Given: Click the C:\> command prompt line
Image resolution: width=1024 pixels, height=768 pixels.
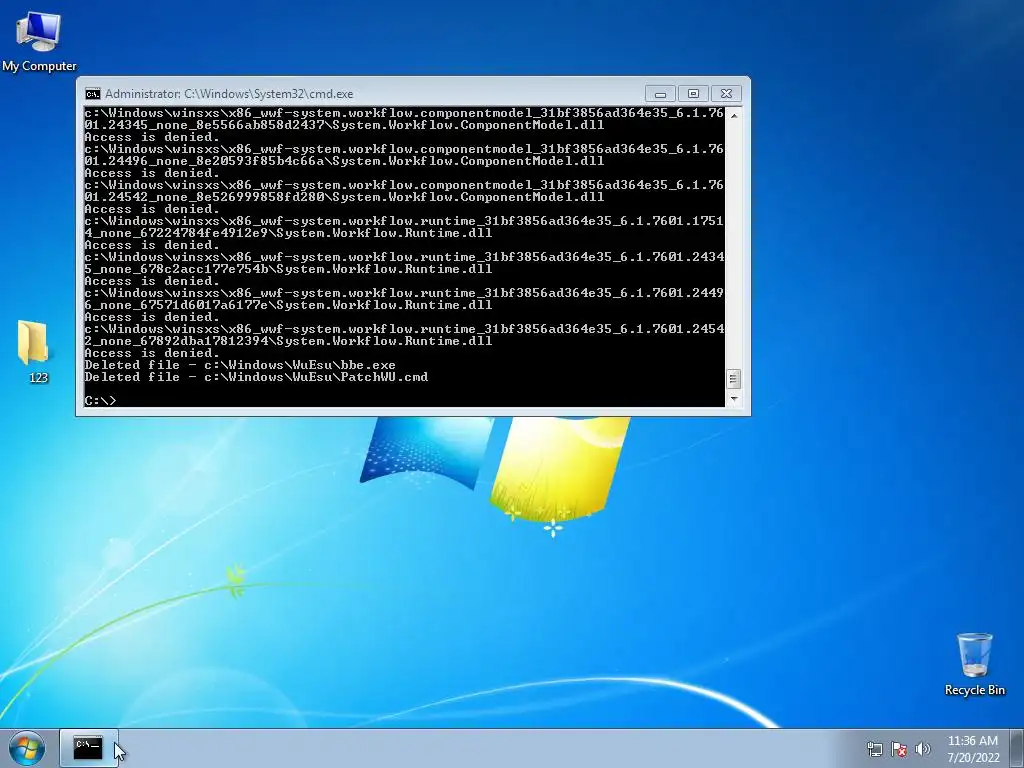Looking at the screenshot, I should point(100,400).
